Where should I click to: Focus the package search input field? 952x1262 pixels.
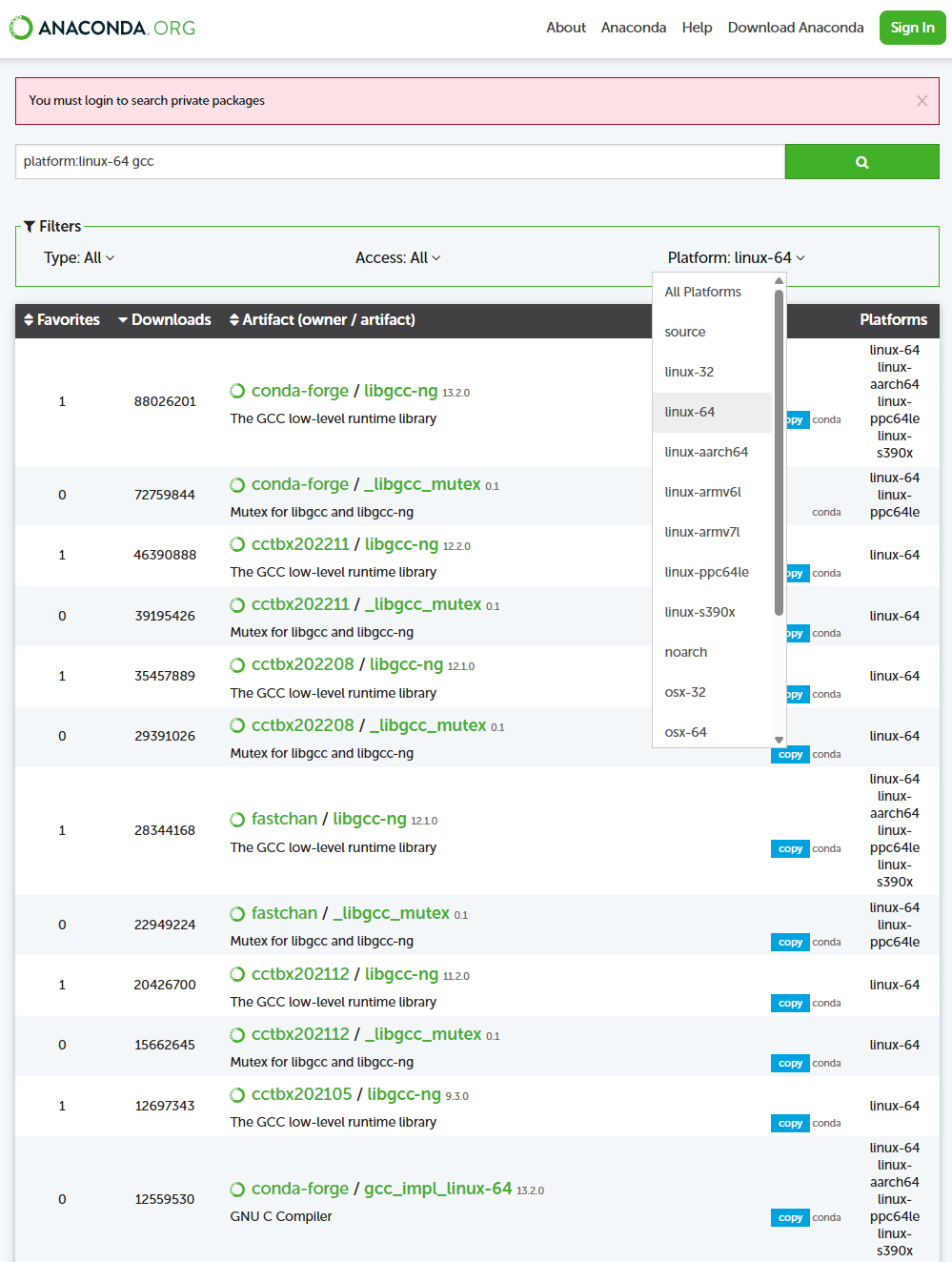pyautogui.click(x=400, y=162)
